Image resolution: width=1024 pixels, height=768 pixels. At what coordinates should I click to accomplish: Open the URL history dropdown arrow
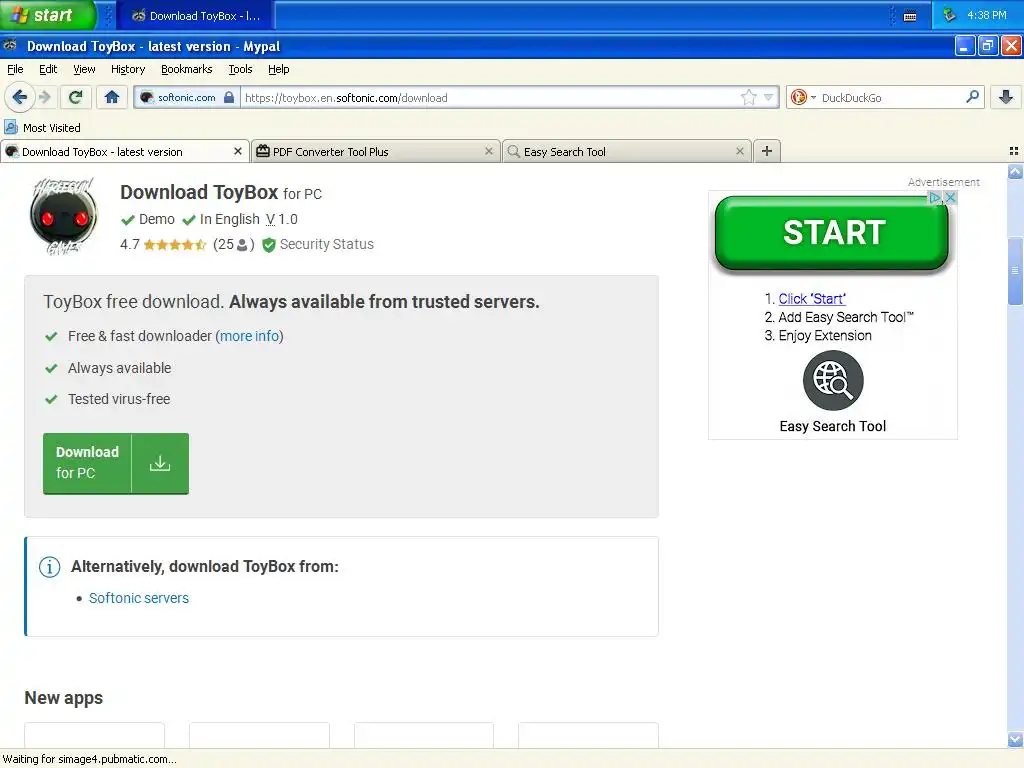[769, 97]
